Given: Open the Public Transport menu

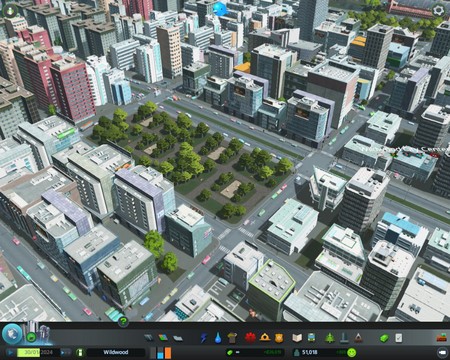Looking at the screenshot, I should (311, 338).
